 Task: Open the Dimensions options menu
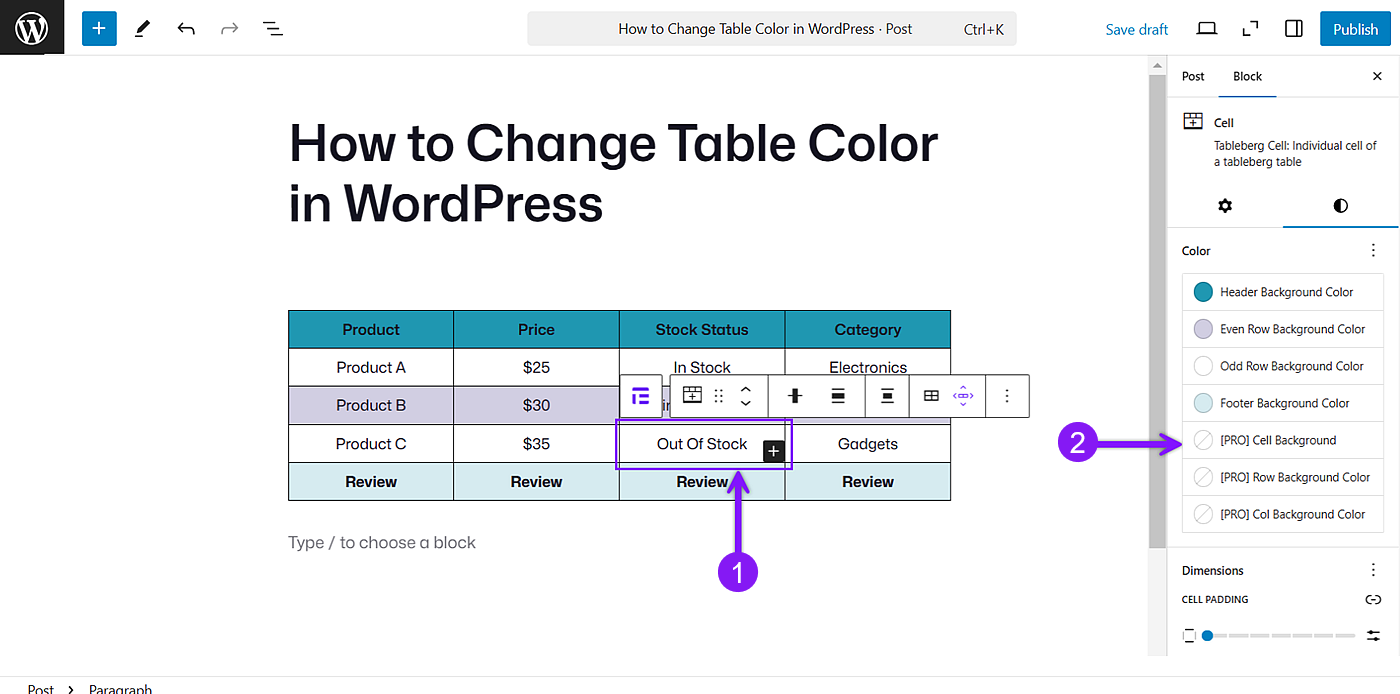tap(1373, 569)
